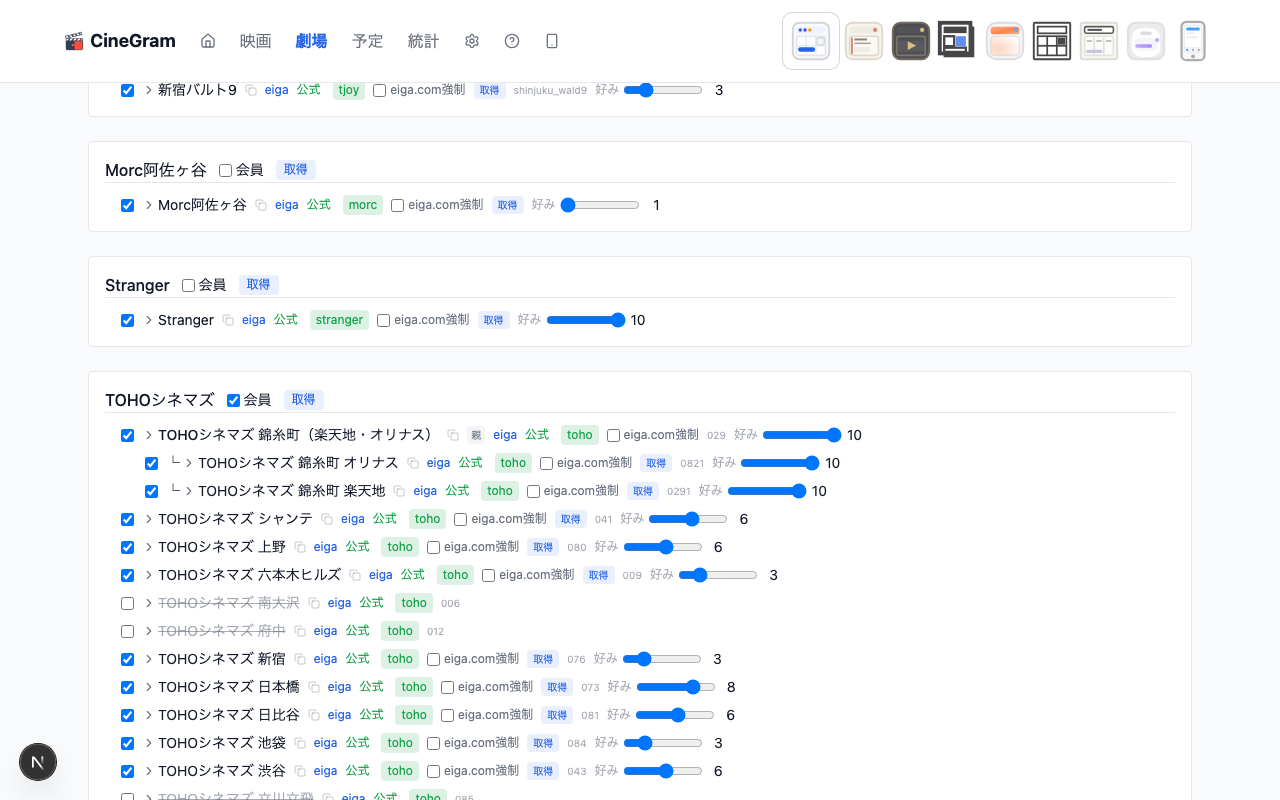Select the mobile phone icon in the navbar

click(x=551, y=41)
